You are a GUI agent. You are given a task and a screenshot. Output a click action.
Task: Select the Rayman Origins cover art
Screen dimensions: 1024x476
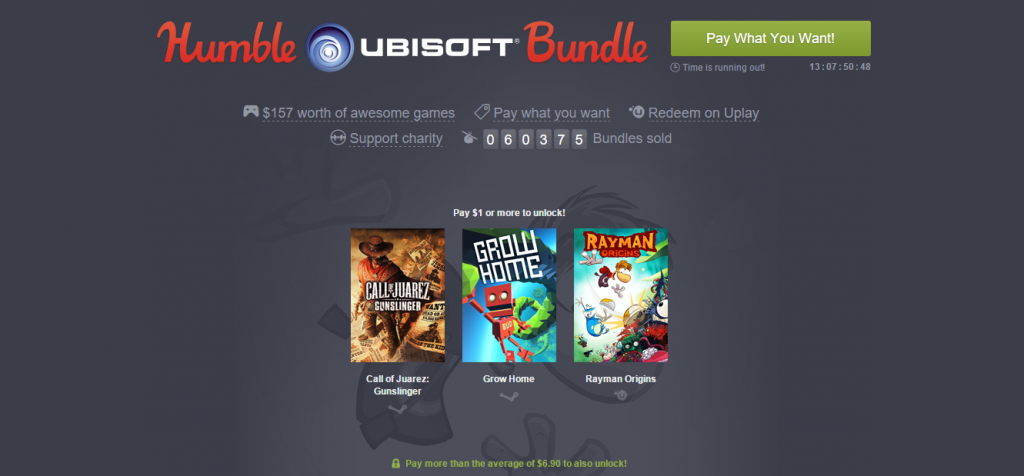tap(621, 295)
